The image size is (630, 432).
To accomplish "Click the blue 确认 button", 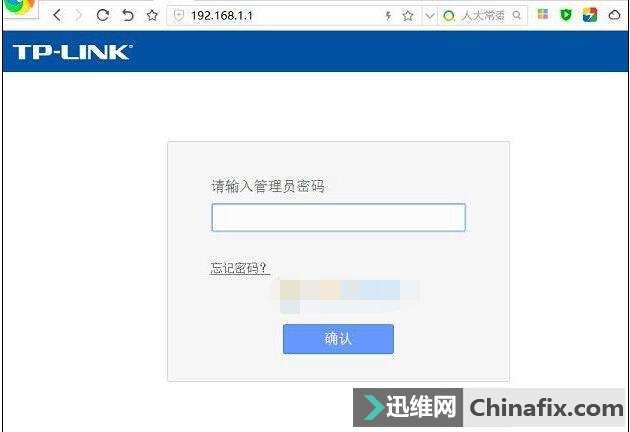I will [338, 339].
